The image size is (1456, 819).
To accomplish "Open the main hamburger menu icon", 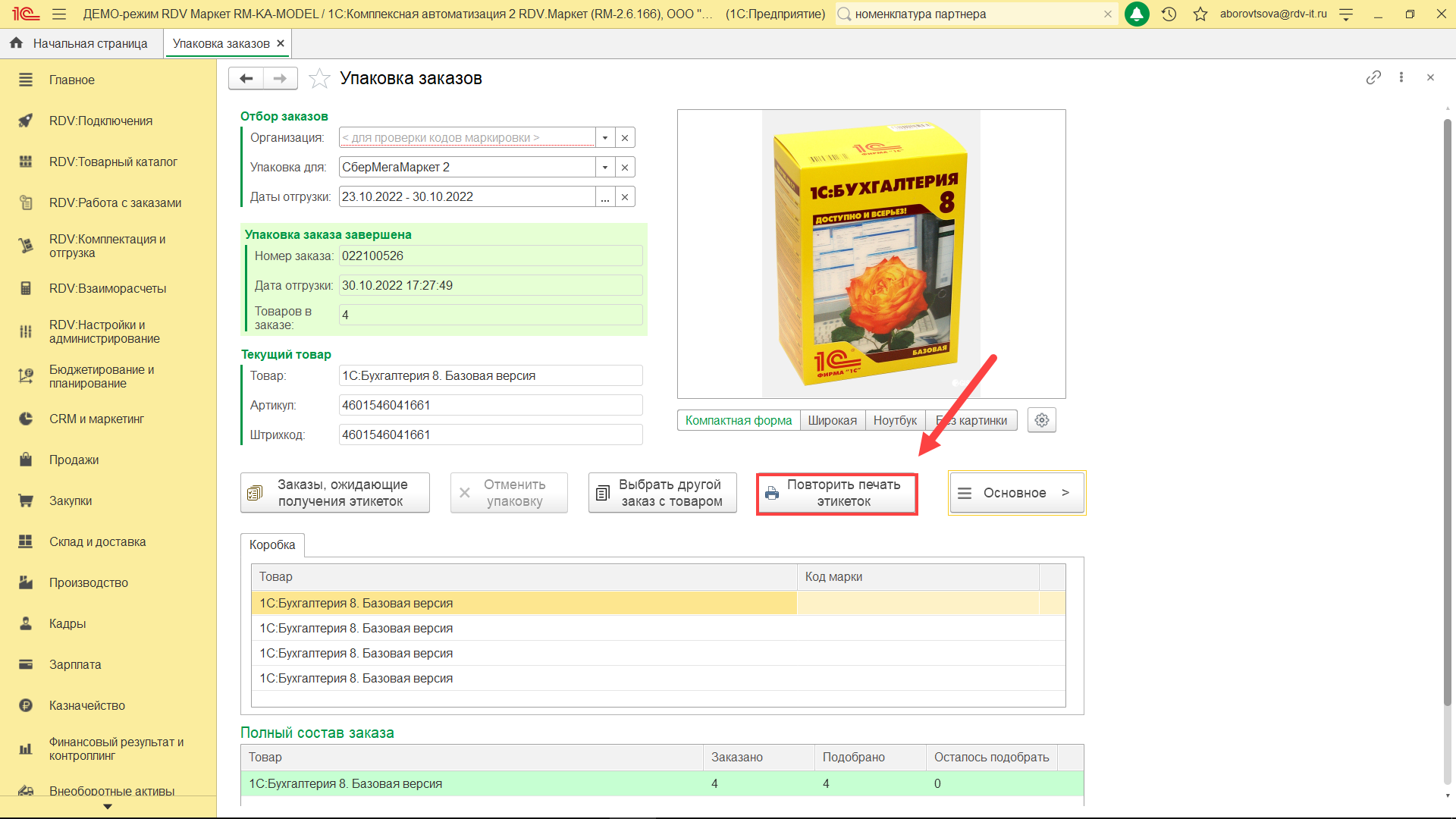I will pyautogui.click(x=59, y=14).
